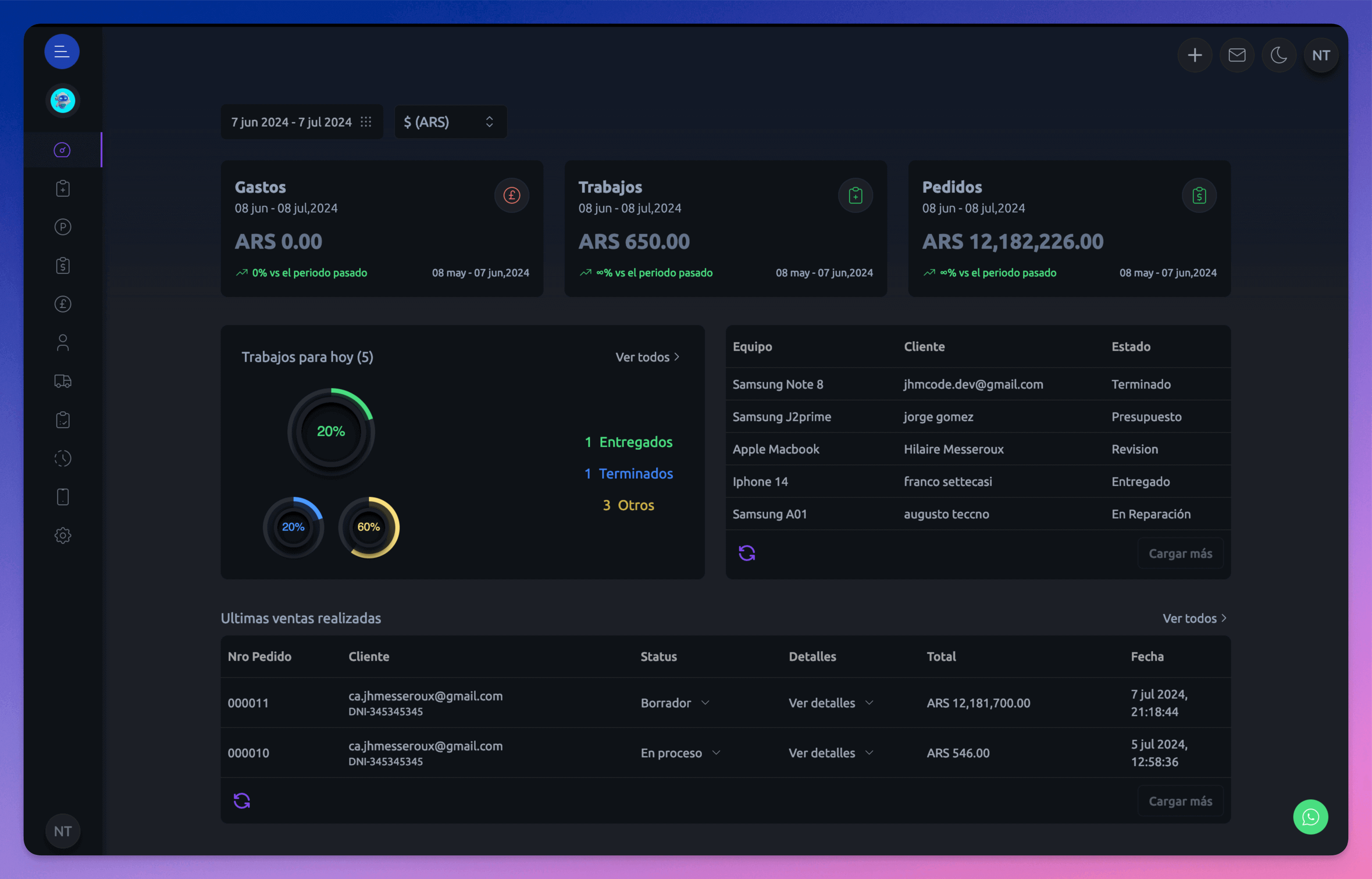The width and height of the screenshot is (1372, 879).
Task: Click the Gastos card pound icon
Action: point(511,196)
